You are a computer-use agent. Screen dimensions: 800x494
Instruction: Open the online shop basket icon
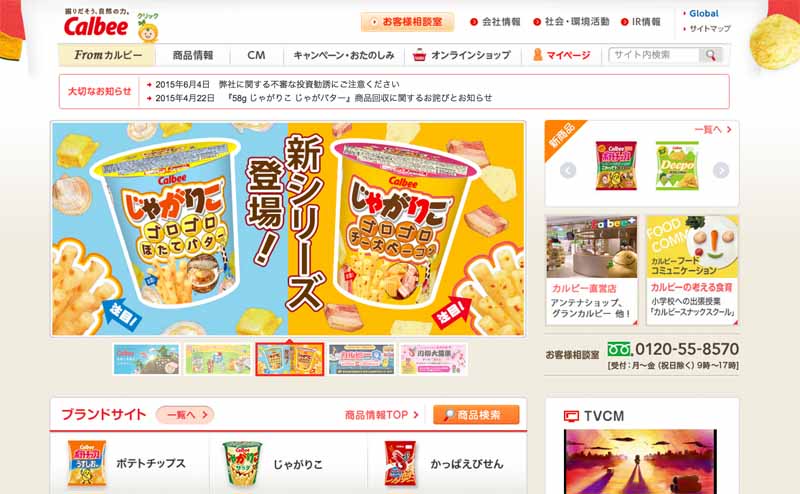419,55
